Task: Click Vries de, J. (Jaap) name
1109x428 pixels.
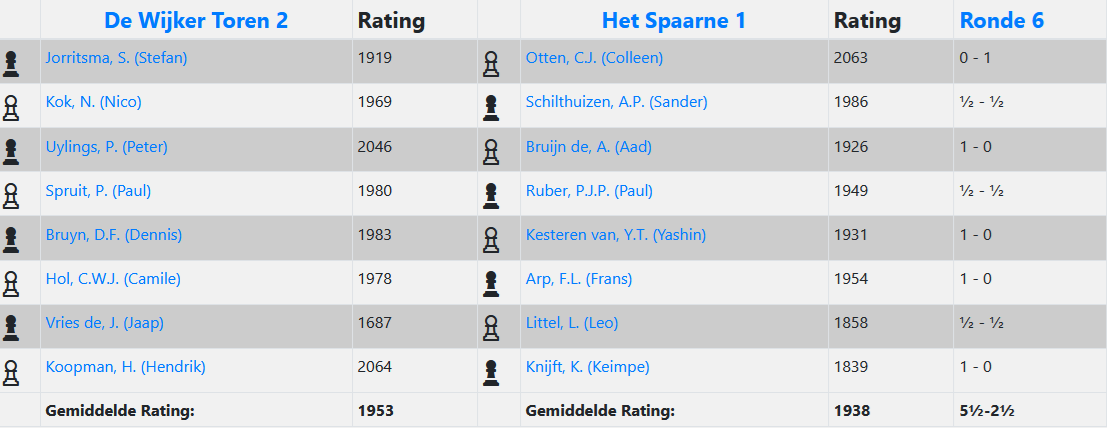Action: tap(104, 322)
